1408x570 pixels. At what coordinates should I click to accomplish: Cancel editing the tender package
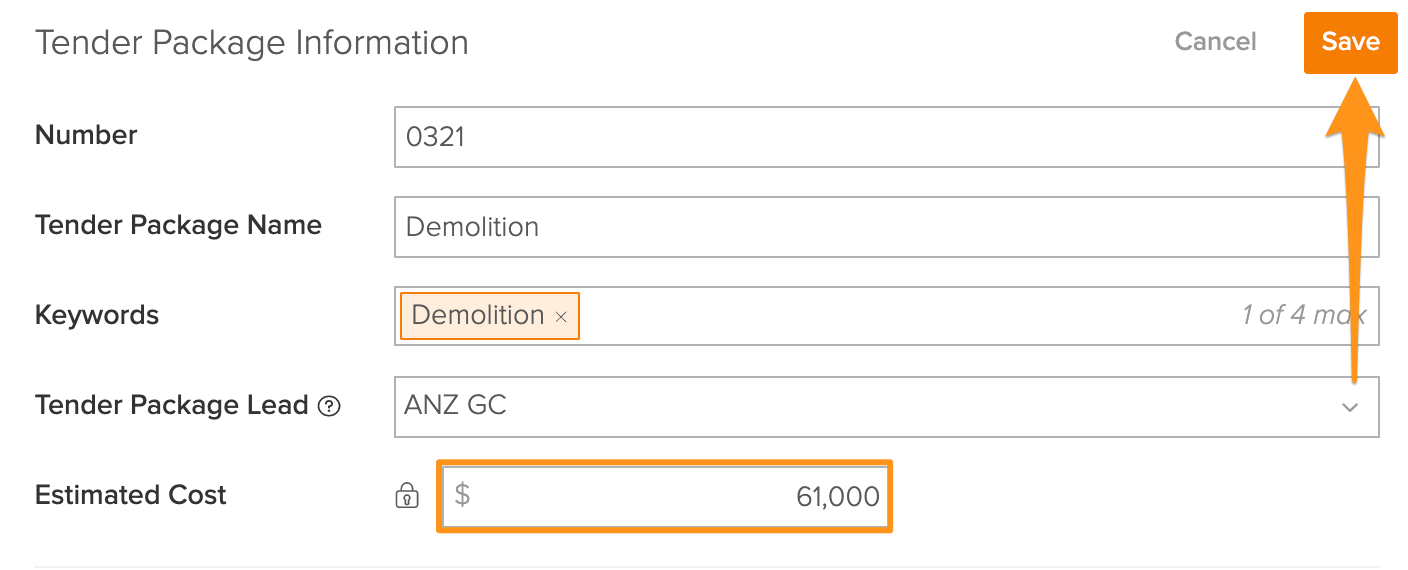pyautogui.click(x=1215, y=42)
